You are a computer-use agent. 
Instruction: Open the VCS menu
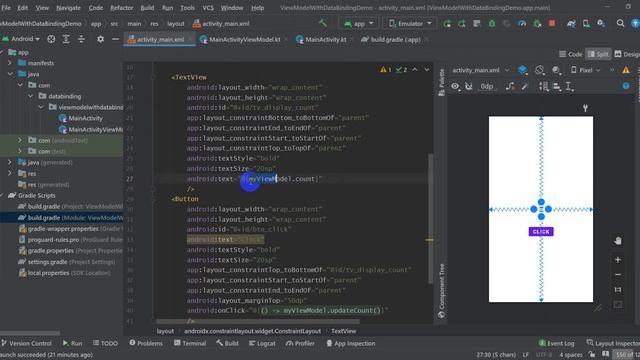click(208, 8)
